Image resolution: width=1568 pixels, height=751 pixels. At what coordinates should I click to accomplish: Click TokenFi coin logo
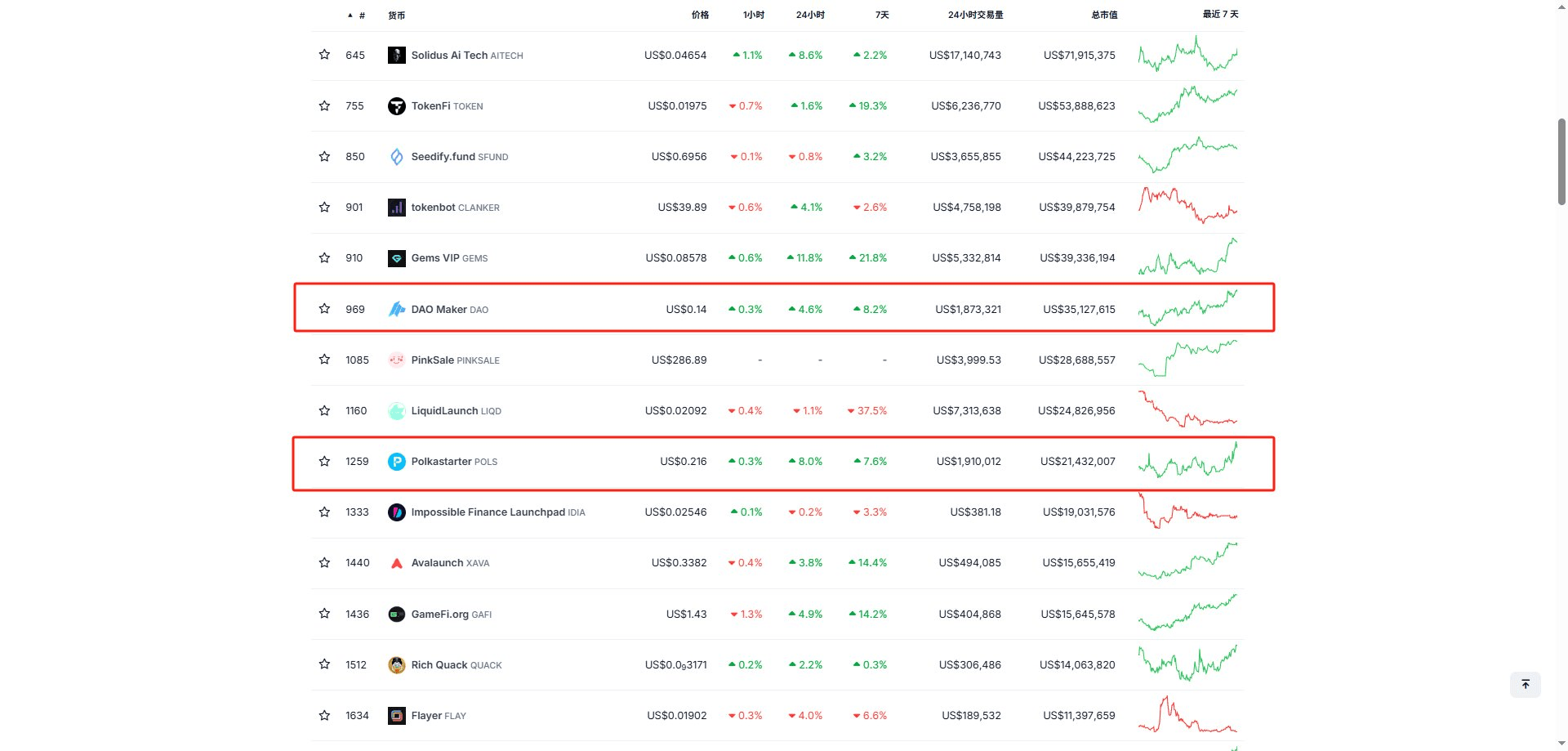point(397,106)
